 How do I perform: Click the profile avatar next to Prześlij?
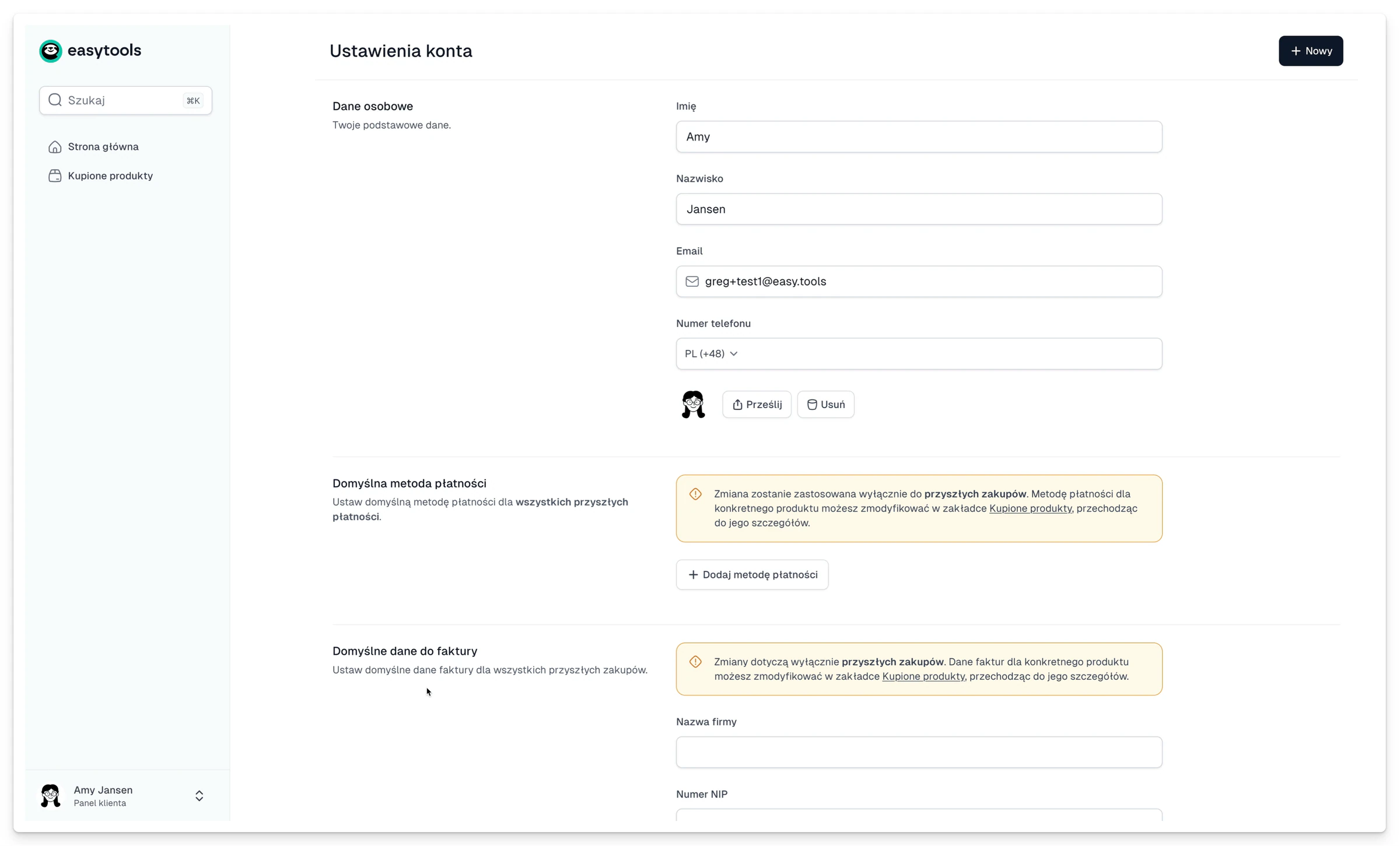(693, 405)
